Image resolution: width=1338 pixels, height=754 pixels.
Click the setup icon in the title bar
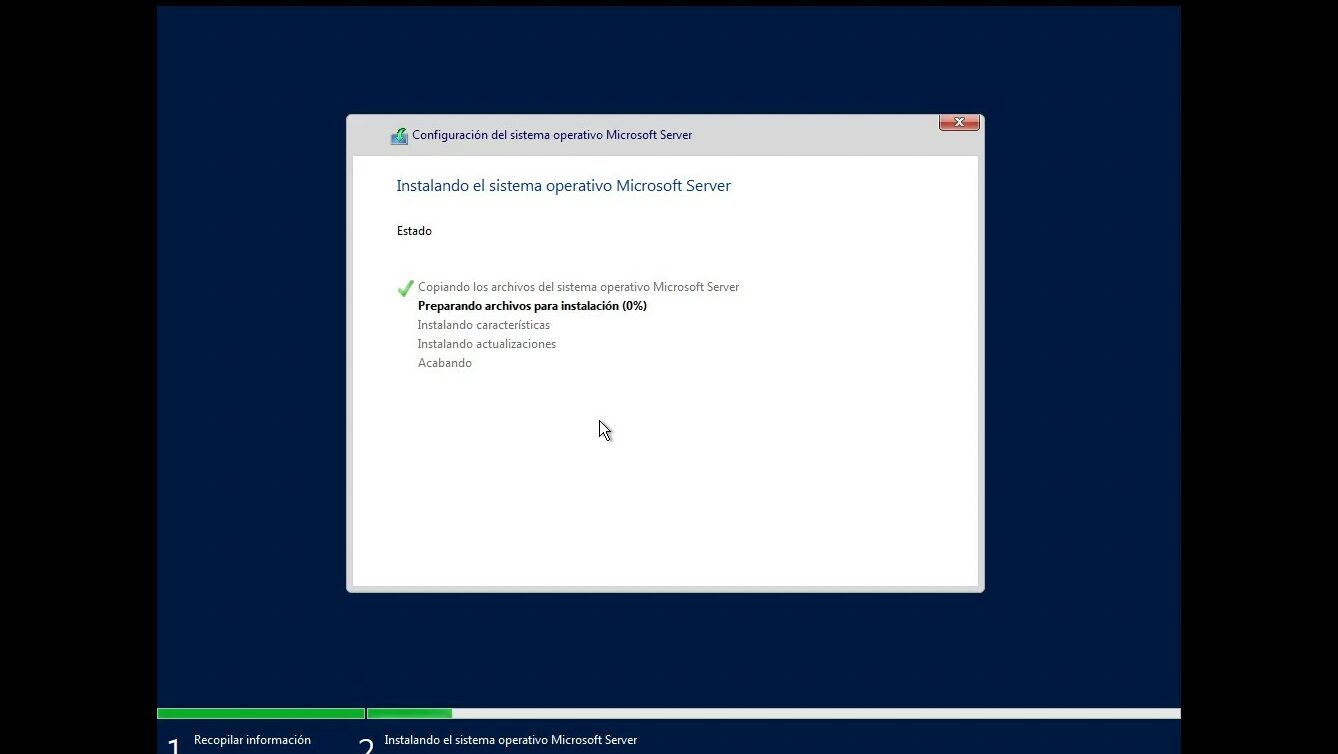click(x=399, y=136)
